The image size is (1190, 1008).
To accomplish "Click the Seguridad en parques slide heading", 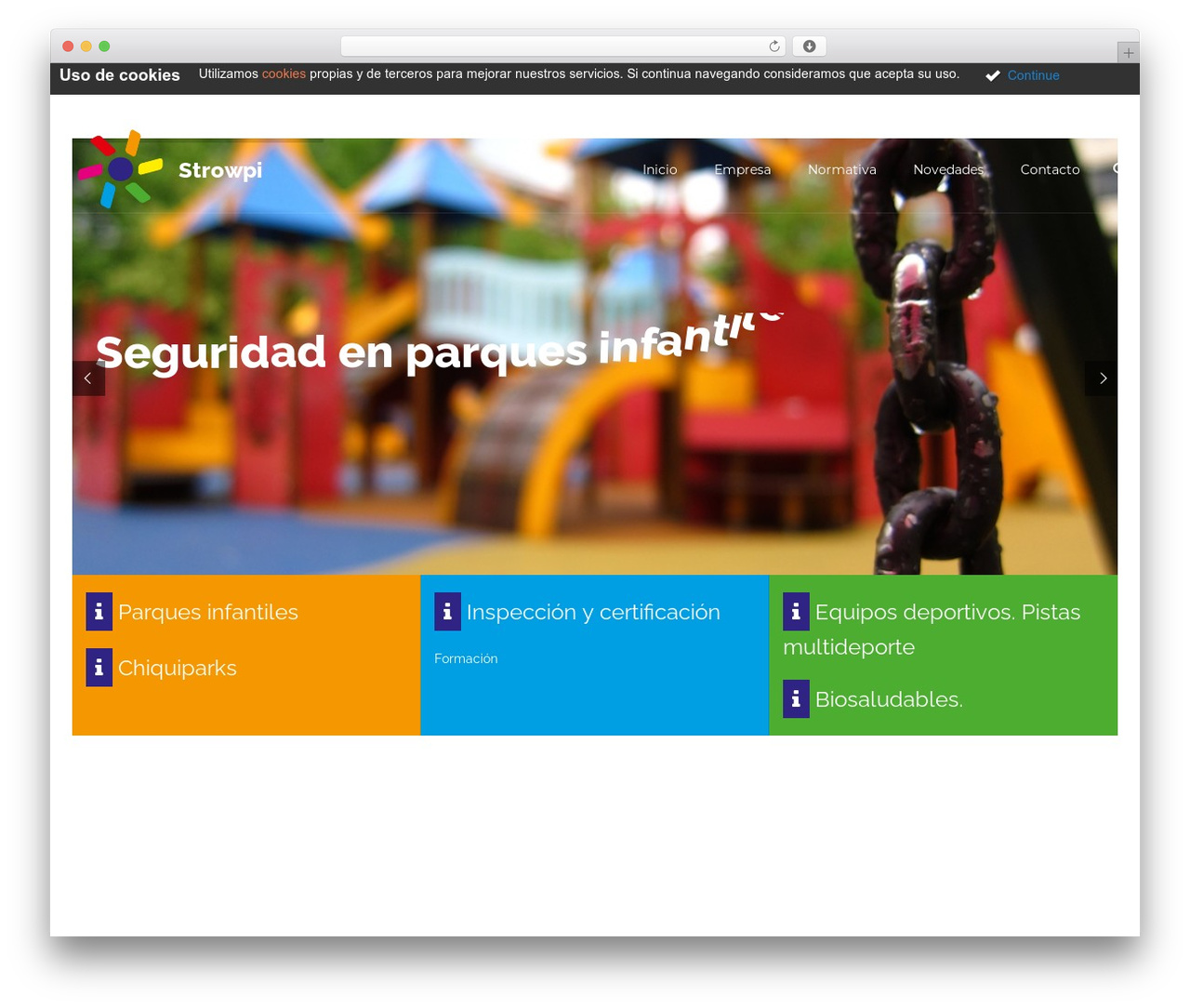I will [440, 344].
